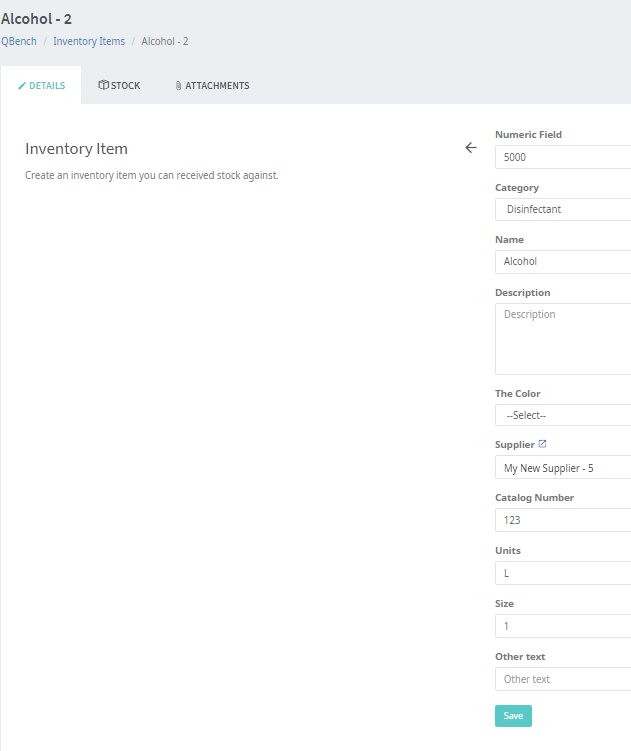Focus the Numeric Field input
The height and width of the screenshot is (751, 631).
tap(563, 157)
